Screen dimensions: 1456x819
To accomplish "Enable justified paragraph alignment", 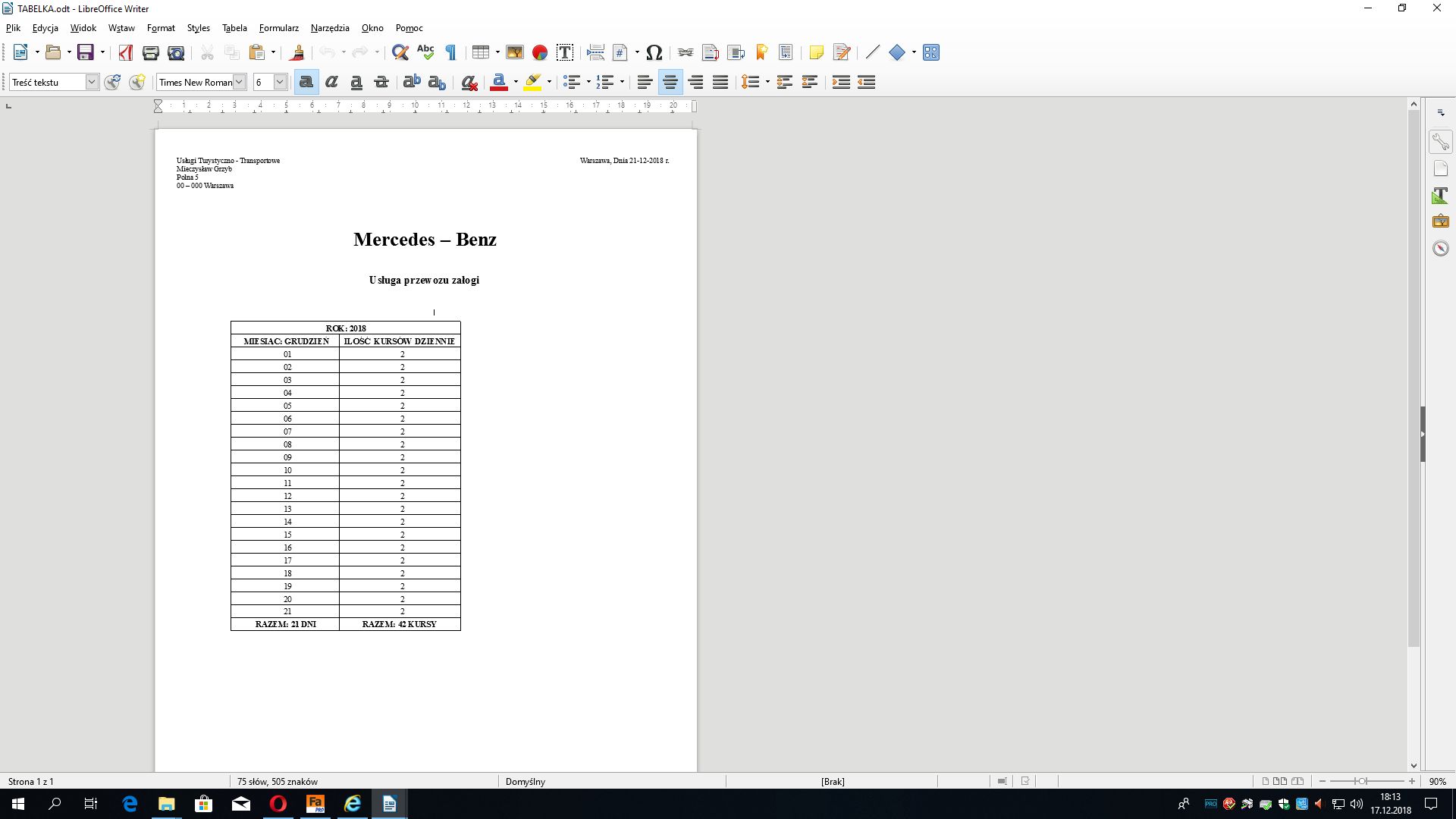I will click(x=720, y=82).
